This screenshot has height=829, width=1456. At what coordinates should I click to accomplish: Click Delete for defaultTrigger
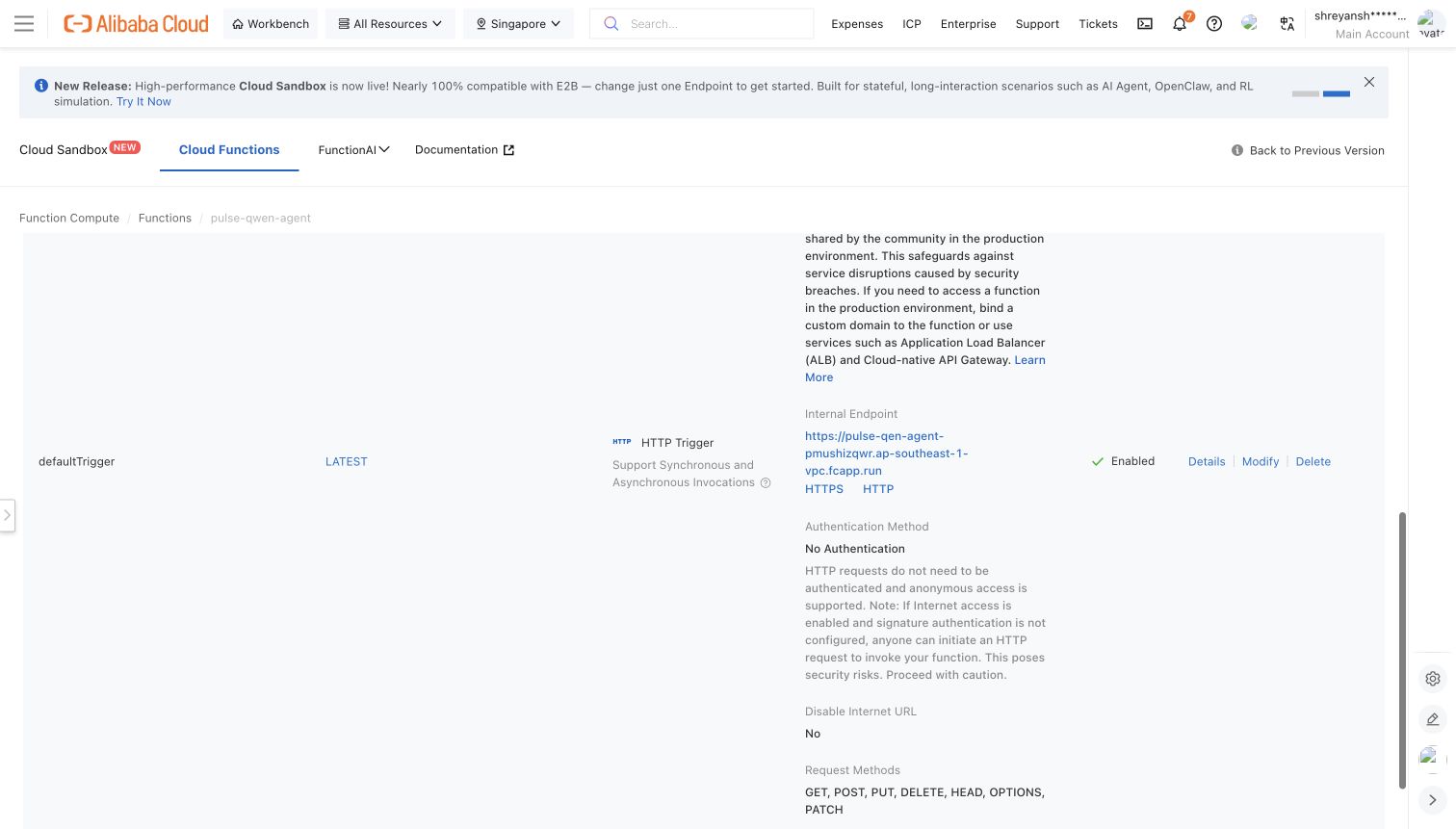click(1313, 462)
